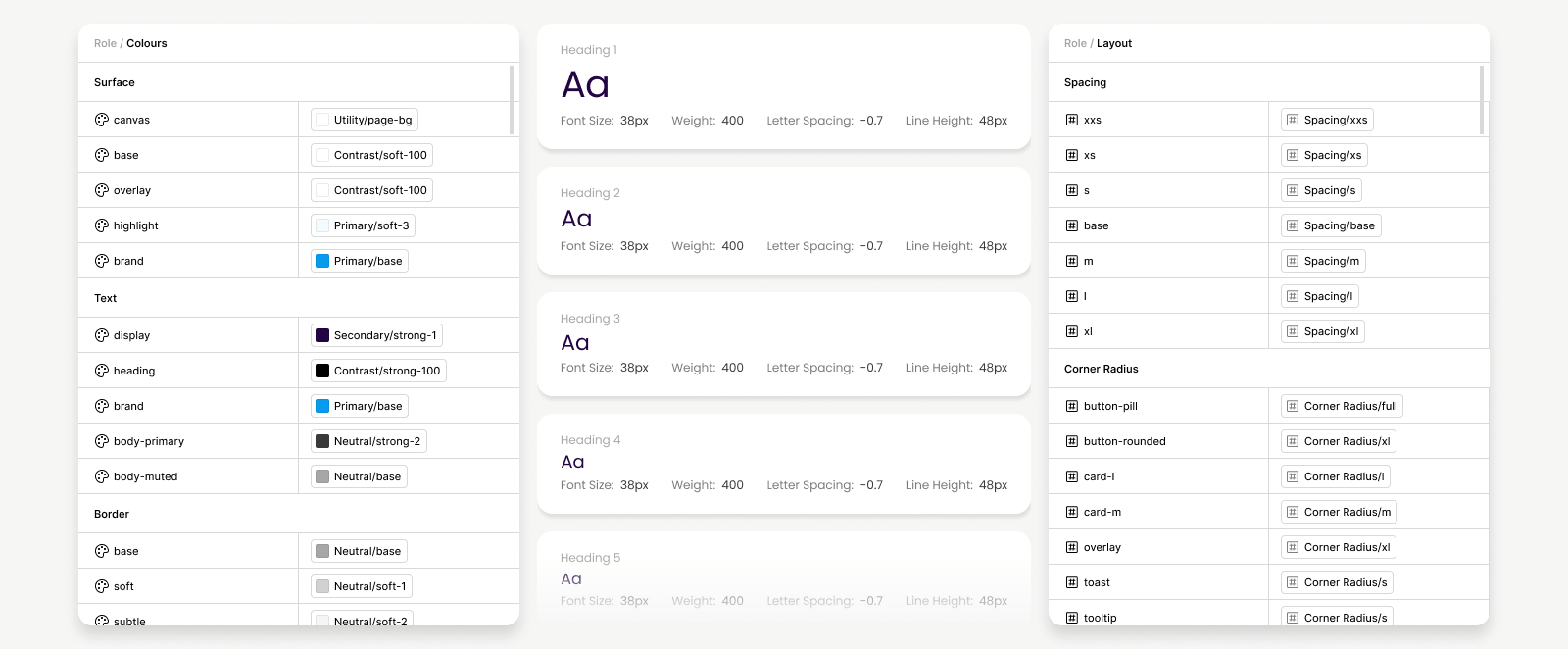Click the palette icon in Border base row
This screenshot has width=1568, height=649.
coord(101,551)
